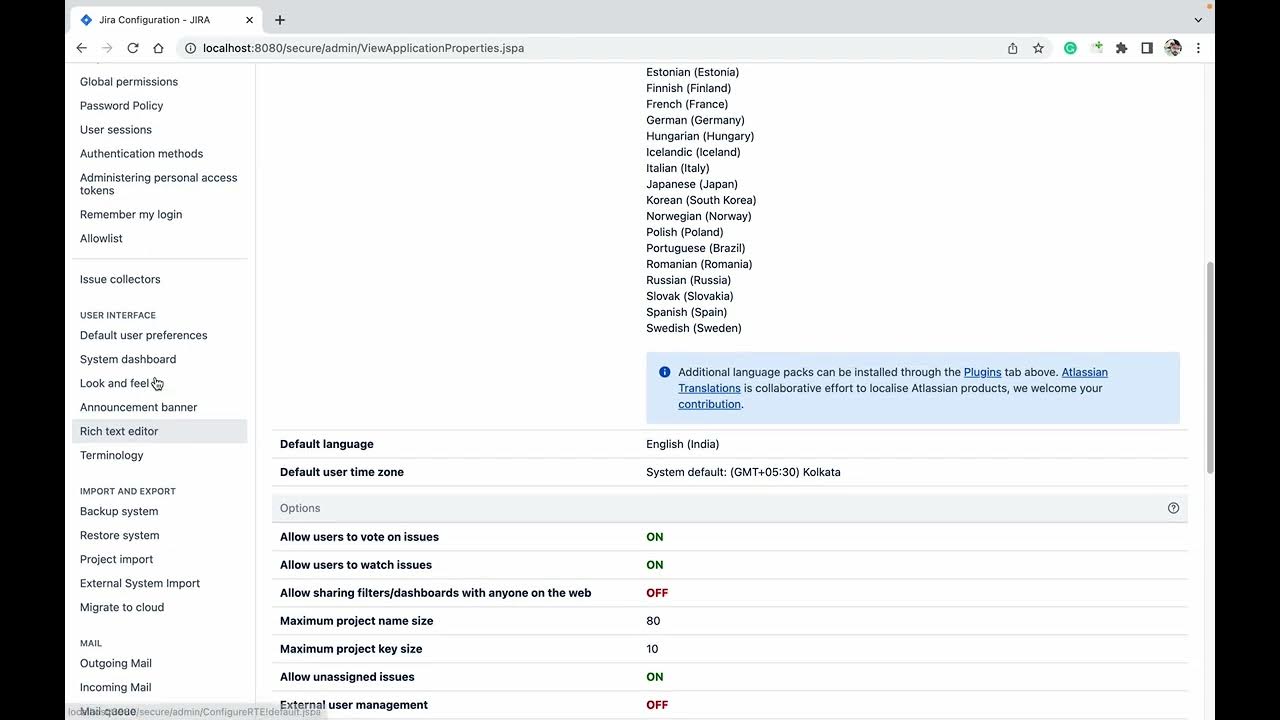Open the Allowlist page
Screen dimensions: 1280x720
coord(101,239)
